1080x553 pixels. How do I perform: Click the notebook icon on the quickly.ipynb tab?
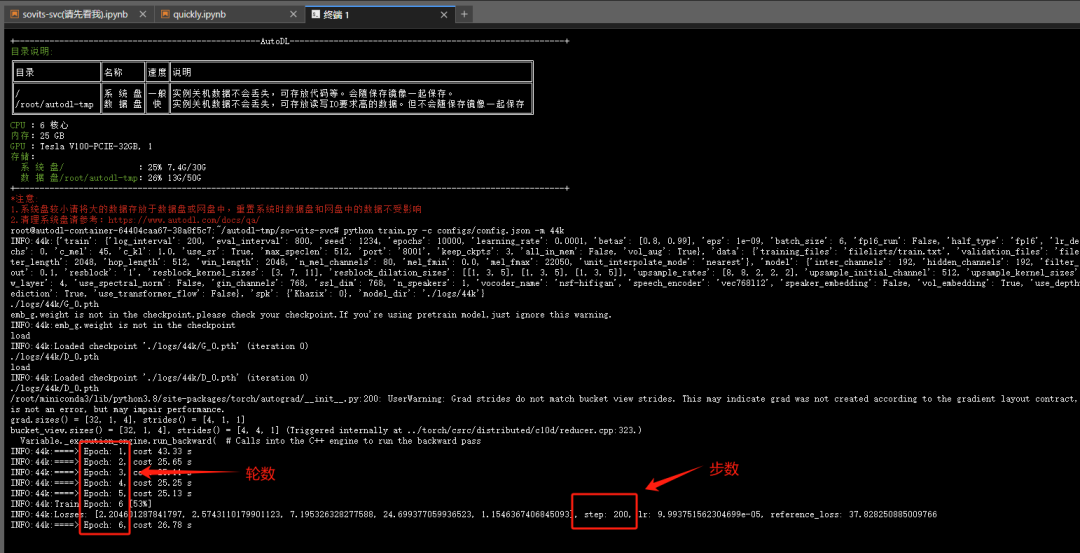[165, 14]
